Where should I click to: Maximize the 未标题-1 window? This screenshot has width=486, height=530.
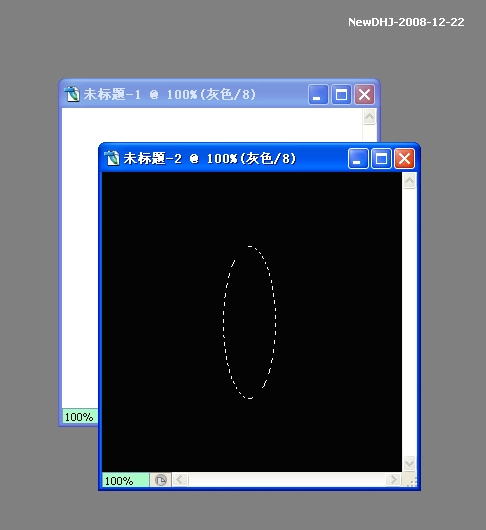[341, 94]
